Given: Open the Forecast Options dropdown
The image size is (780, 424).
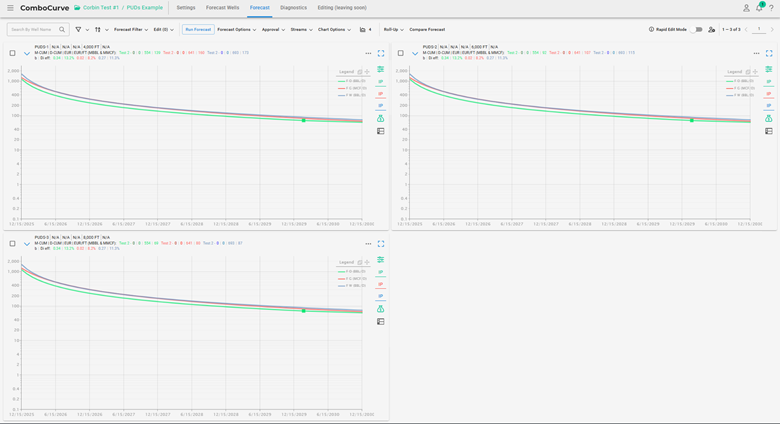Looking at the screenshot, I should [x=237, y=30].
